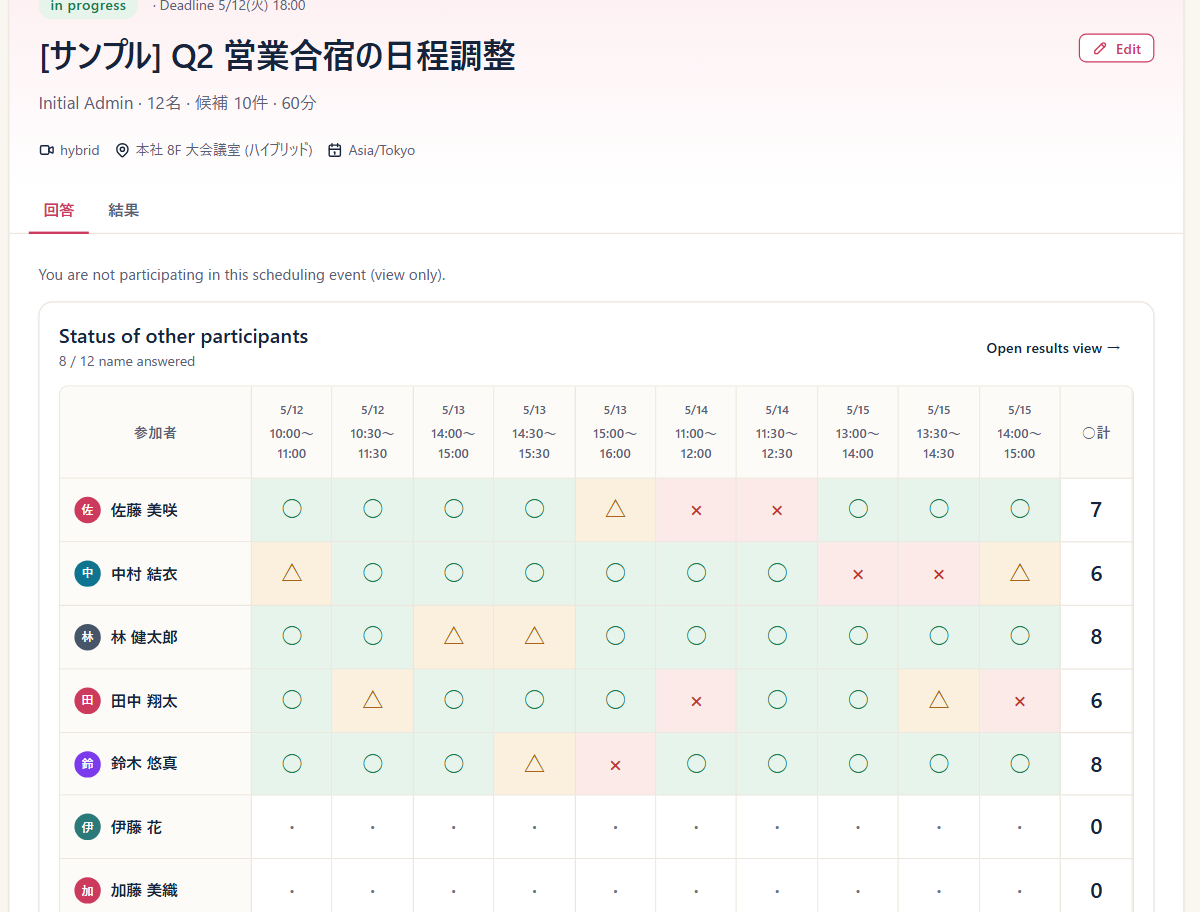Click the 田中 翔太 avatar
The image size is (1200, 912).
click(88, 700)
